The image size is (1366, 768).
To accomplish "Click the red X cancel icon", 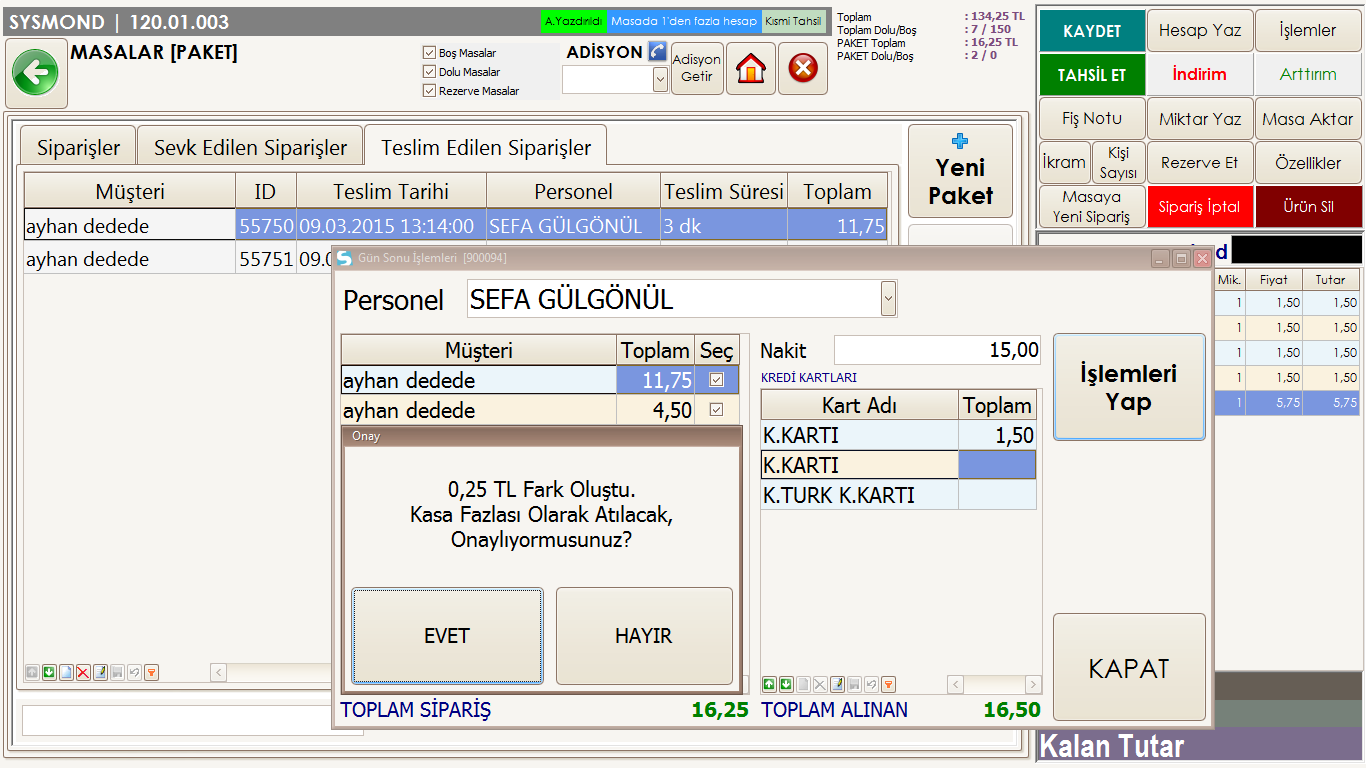I will 803,69.
